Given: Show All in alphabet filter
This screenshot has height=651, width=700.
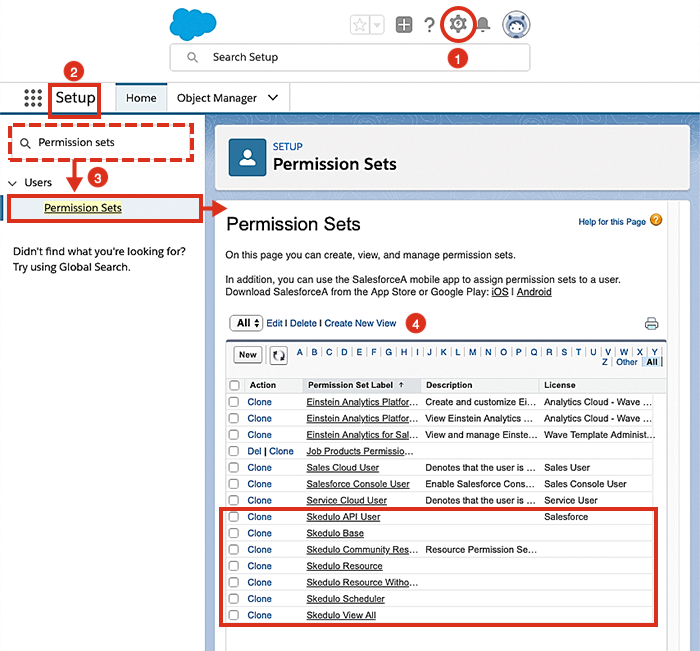Looking at the screenshot, I should [x=652, y=362].
